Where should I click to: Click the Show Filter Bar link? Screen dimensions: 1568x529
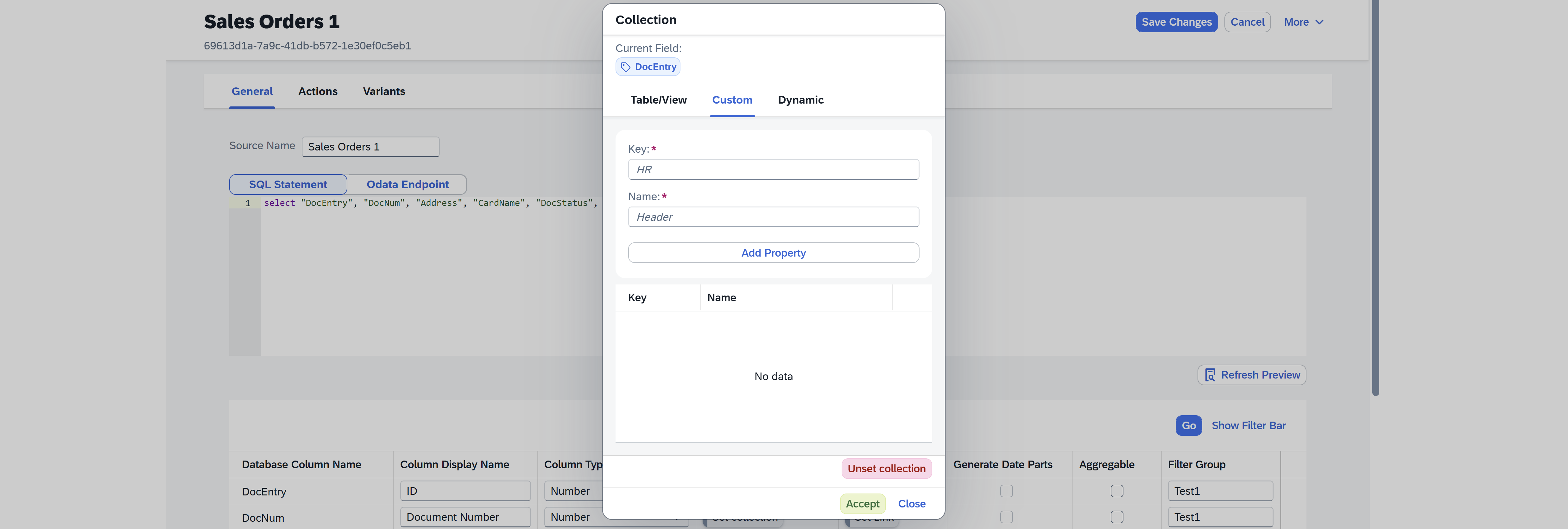click(x=1248, y=425)
